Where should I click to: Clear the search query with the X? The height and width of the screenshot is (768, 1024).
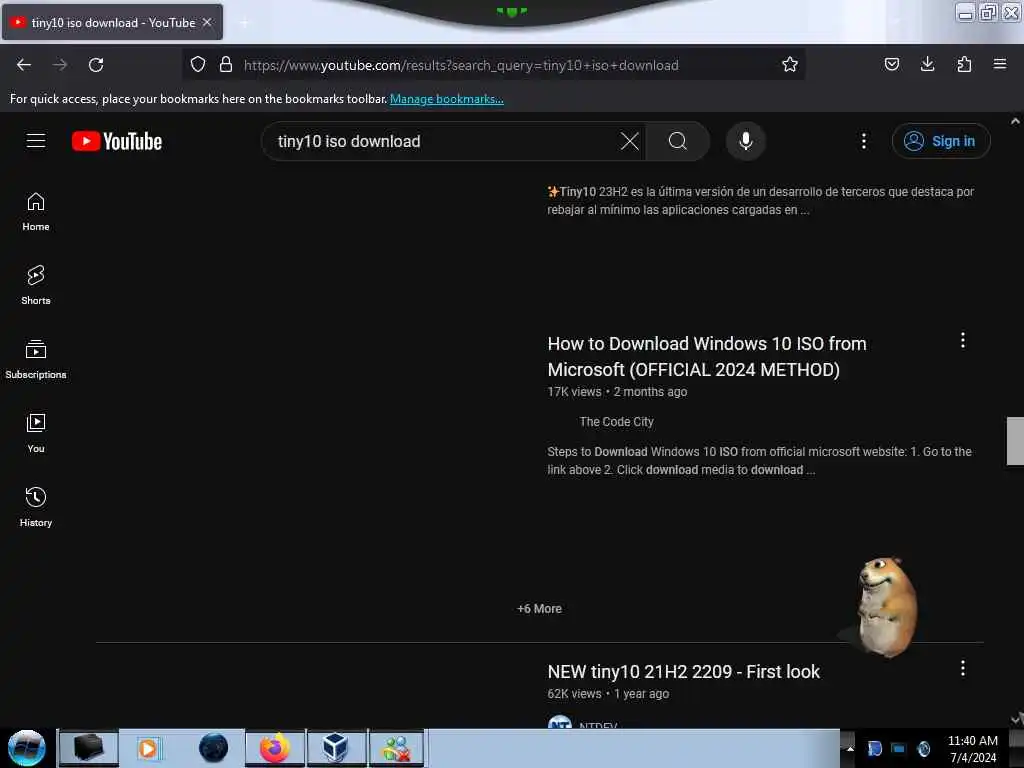[x=630, y=141]
